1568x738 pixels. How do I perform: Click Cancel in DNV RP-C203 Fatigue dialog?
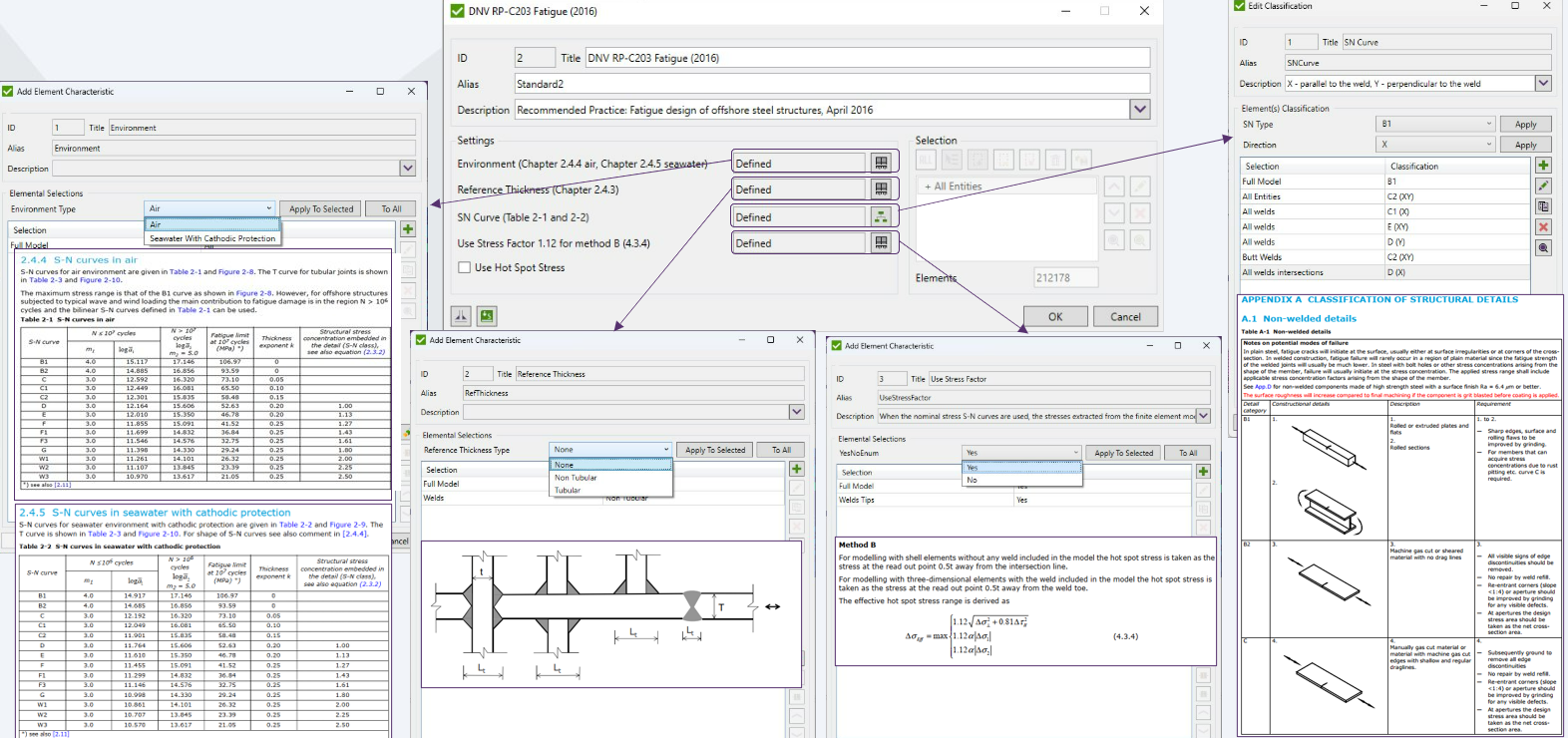coord(1126,316)
